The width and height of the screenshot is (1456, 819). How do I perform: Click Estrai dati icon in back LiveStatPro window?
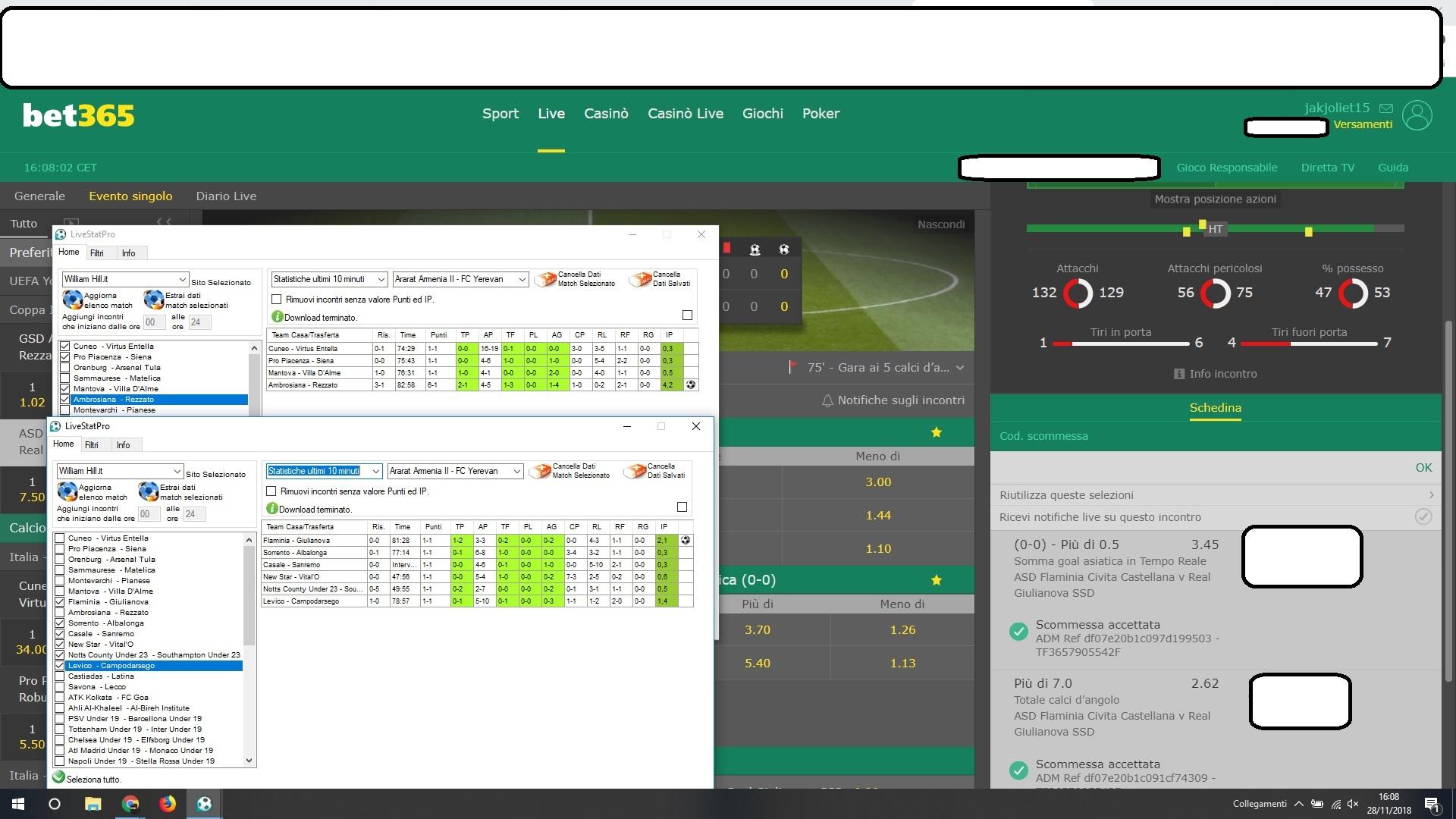pos(153,300)
